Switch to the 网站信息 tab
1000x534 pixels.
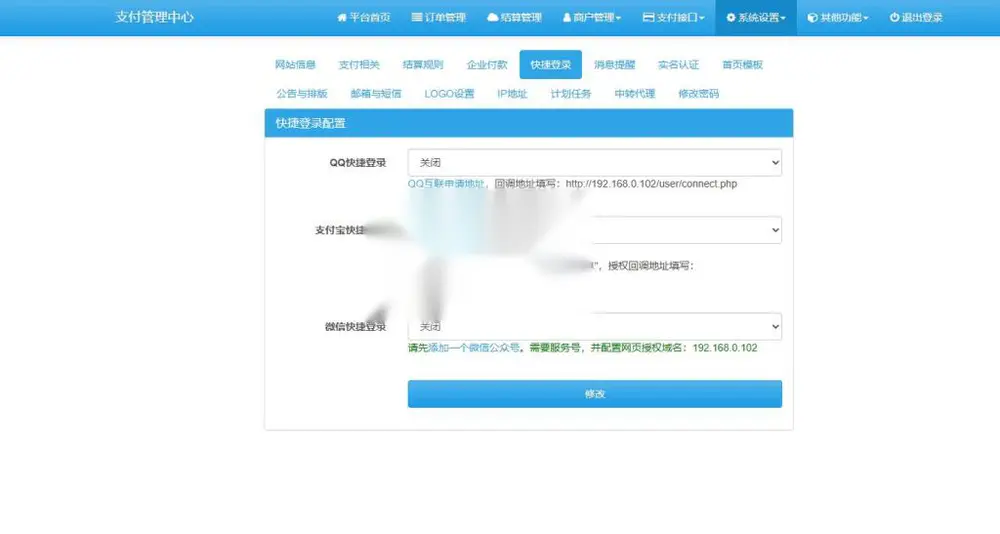295,64
